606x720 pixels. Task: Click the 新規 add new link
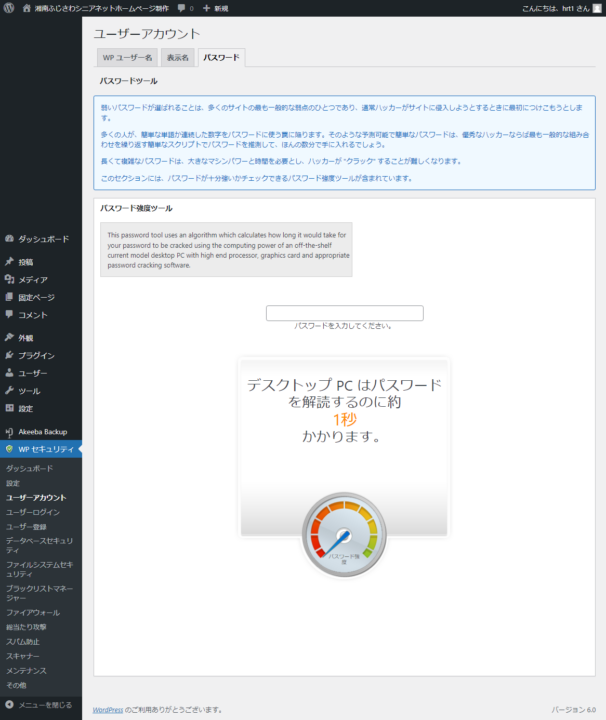221,8
